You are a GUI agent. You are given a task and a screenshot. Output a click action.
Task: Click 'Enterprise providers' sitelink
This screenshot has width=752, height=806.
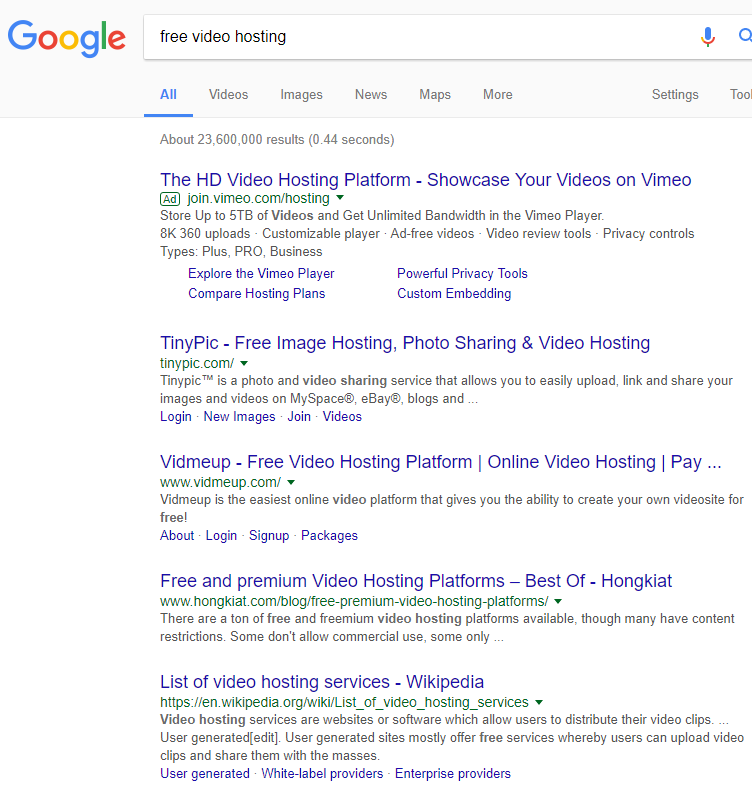(x=453, y=774)
